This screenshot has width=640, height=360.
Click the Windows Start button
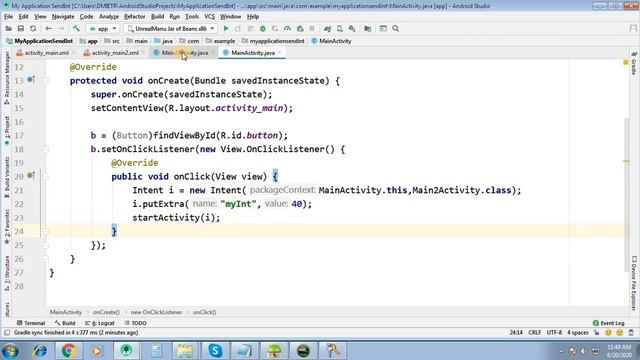click(x=10, y=351)
